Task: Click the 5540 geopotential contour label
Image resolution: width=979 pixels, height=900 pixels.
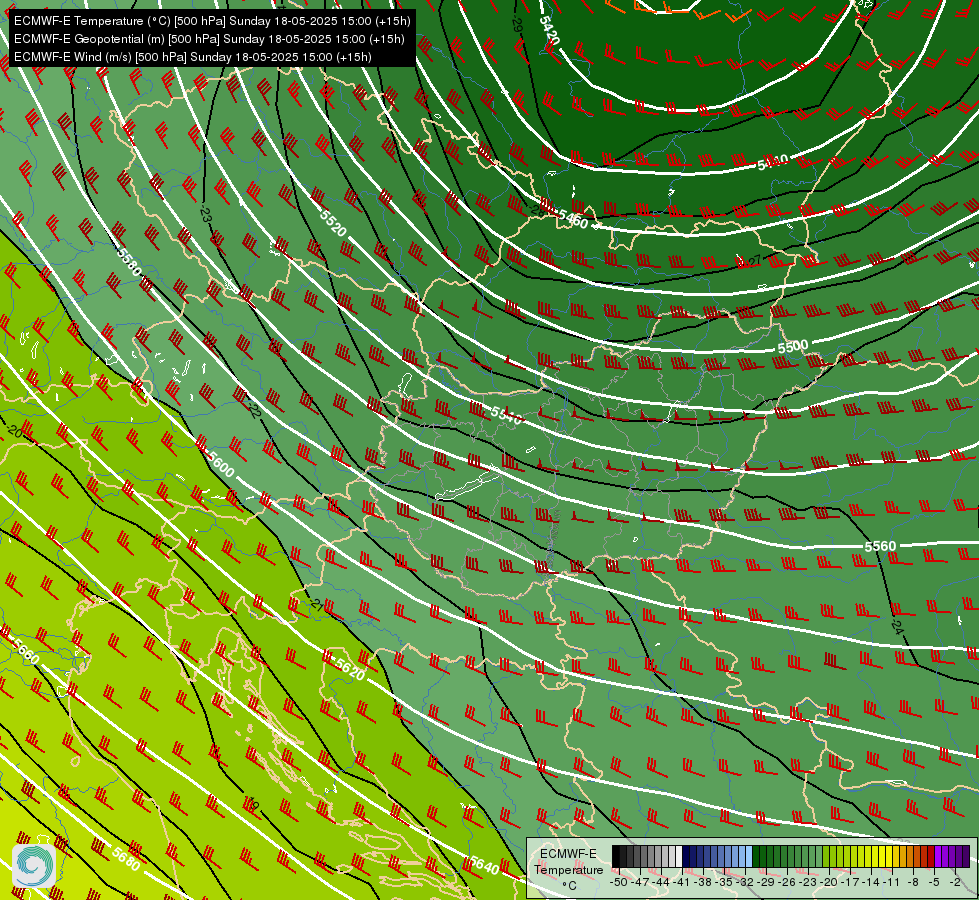Action: click(x=506, y=415)
